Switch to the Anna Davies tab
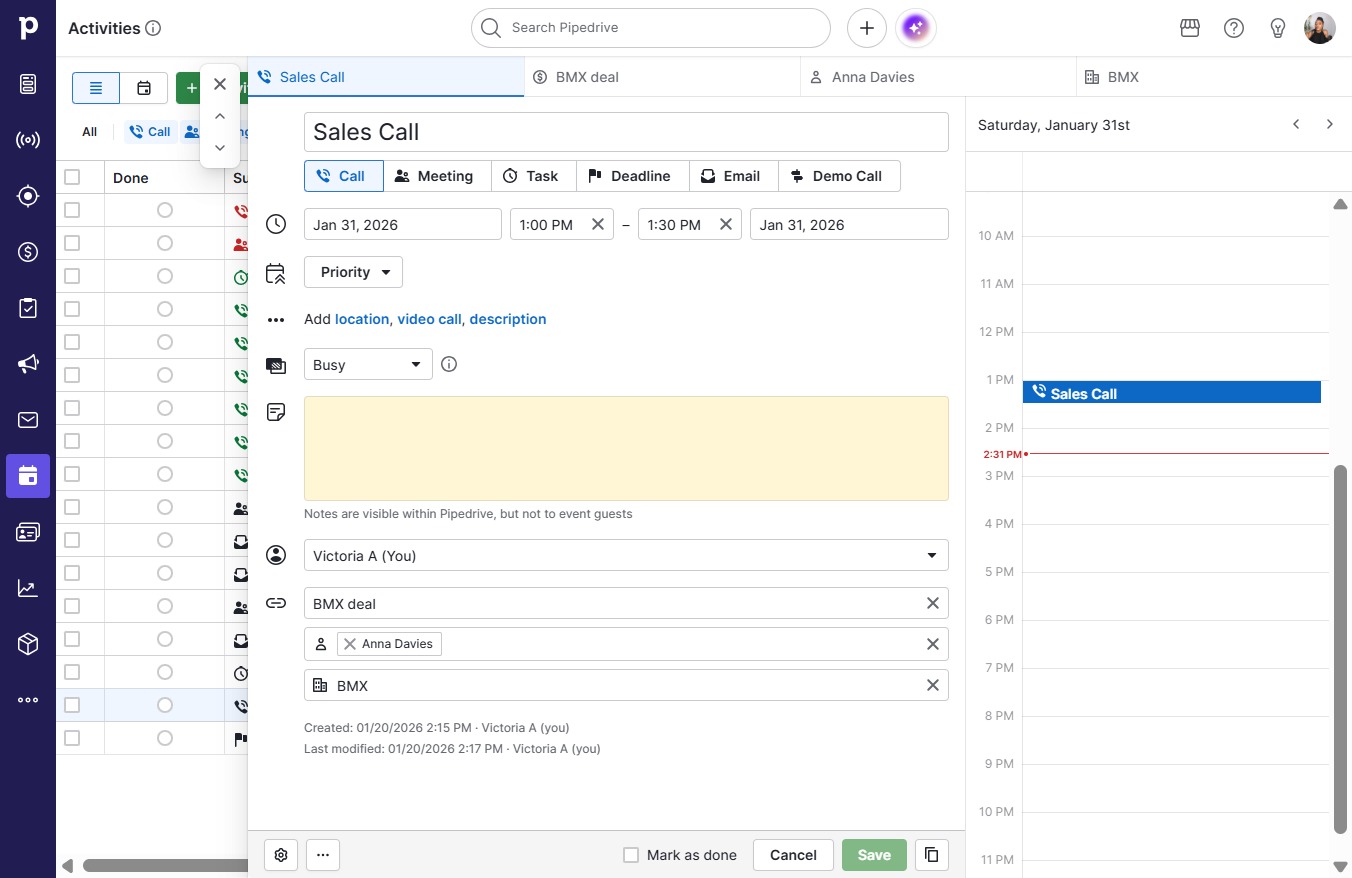Viewport: 1352px width, 878px height. tap(939, 76)
